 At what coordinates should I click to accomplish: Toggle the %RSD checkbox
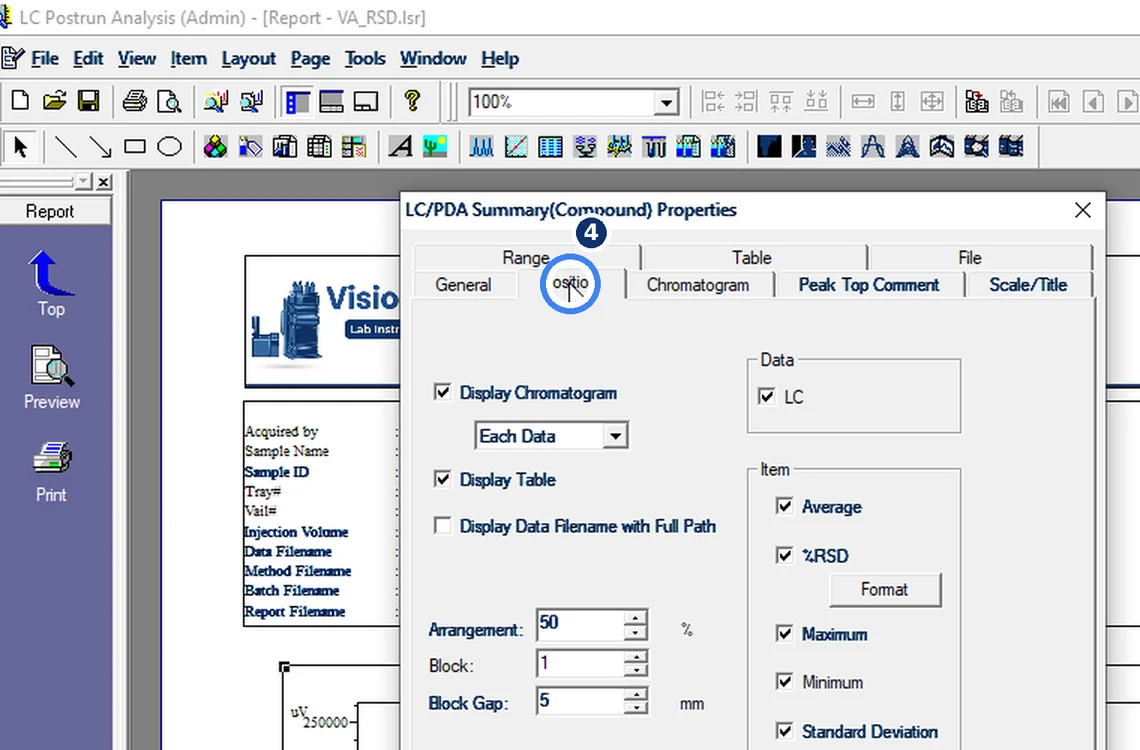[784, 556]
